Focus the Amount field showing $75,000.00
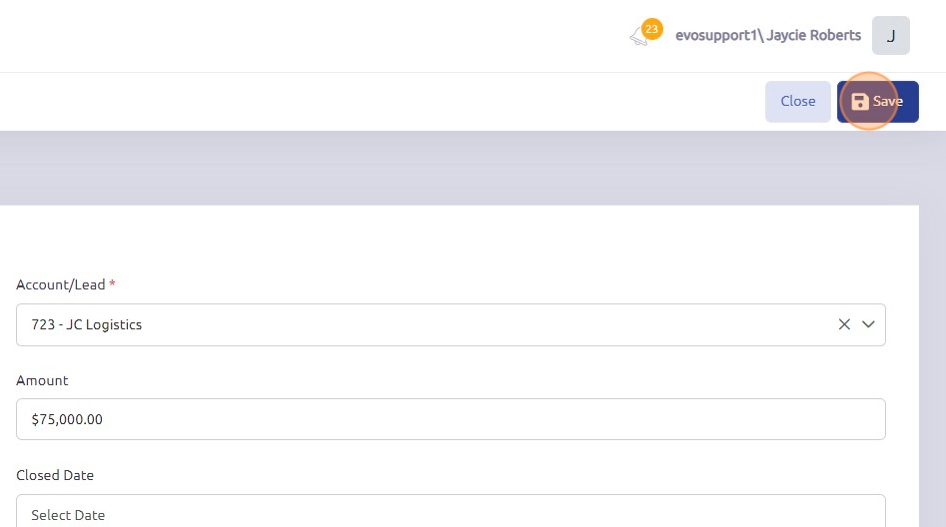Screen dimensions: 946x527 click(x=450, y=419)
